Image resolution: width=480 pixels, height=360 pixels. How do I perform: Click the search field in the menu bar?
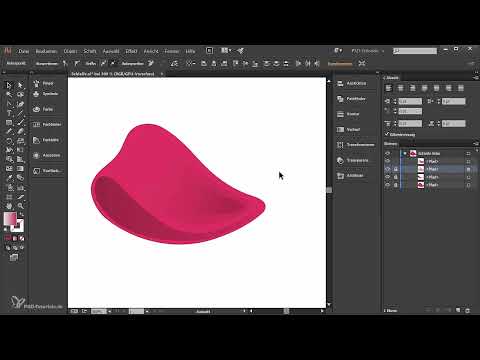click(415, 51)
